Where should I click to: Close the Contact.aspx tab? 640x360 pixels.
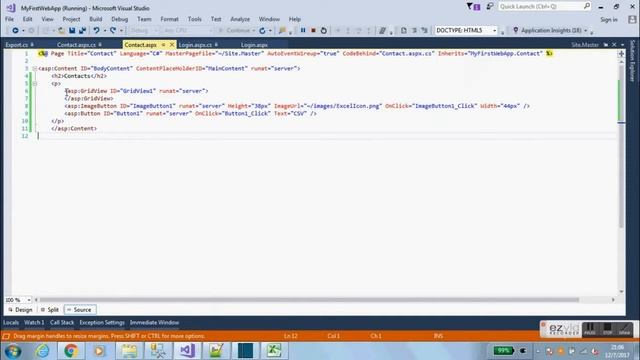coord(172,44)
